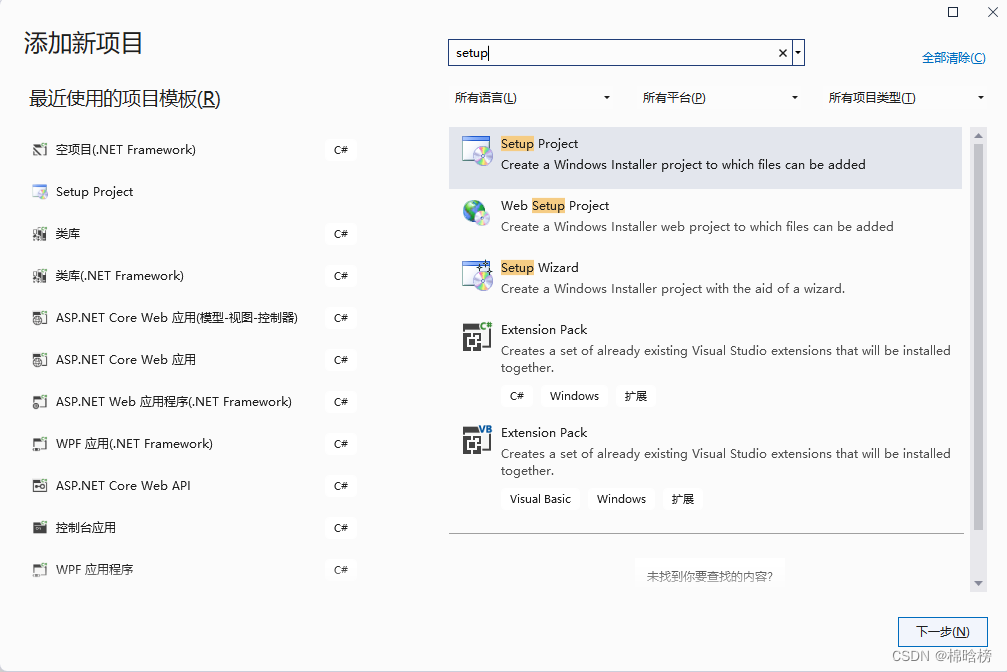Click the C# tag under Extension Pack
This screenshot has height=672, width=1007.
517,396
